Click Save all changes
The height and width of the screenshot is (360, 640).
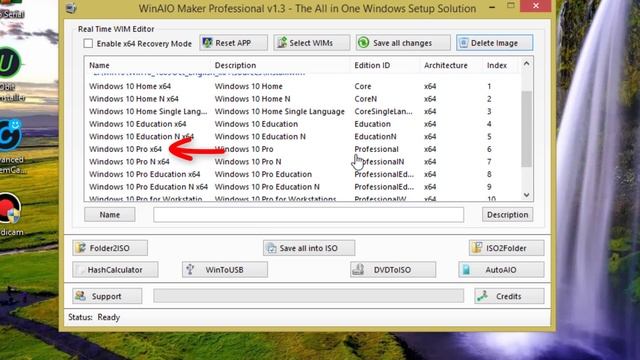coord(403,43)
